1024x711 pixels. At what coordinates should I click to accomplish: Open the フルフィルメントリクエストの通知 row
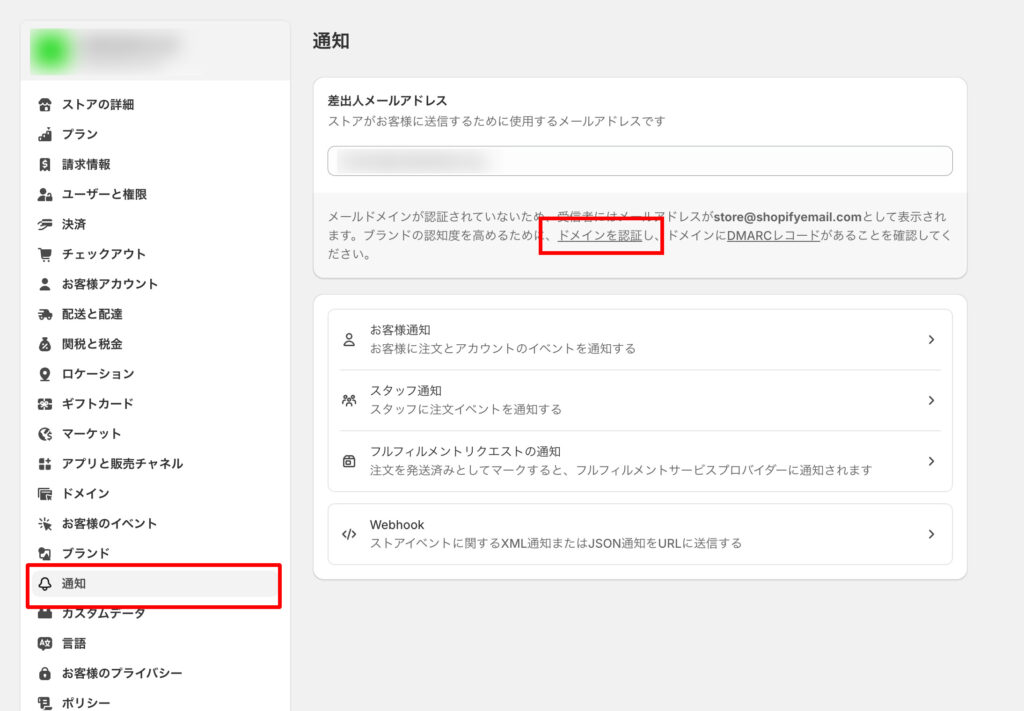tap(639, 461)
